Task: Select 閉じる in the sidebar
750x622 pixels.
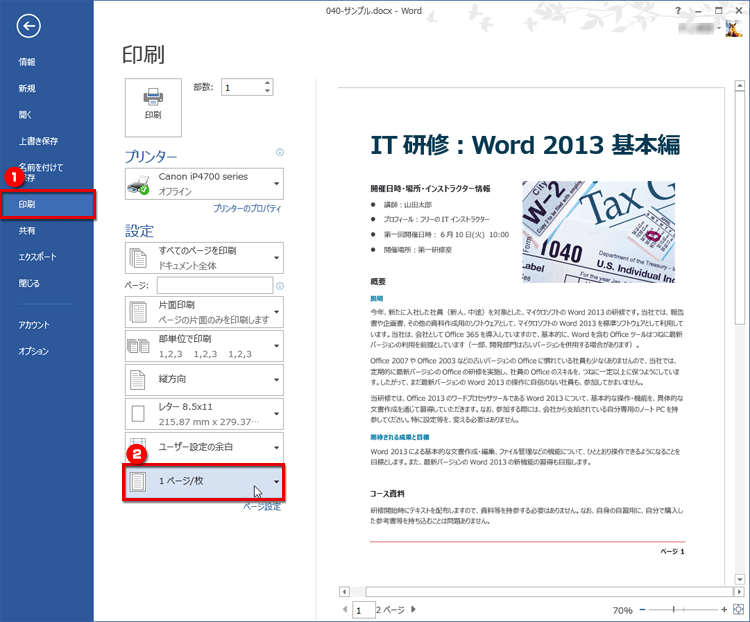Action: tap(29, 283)
